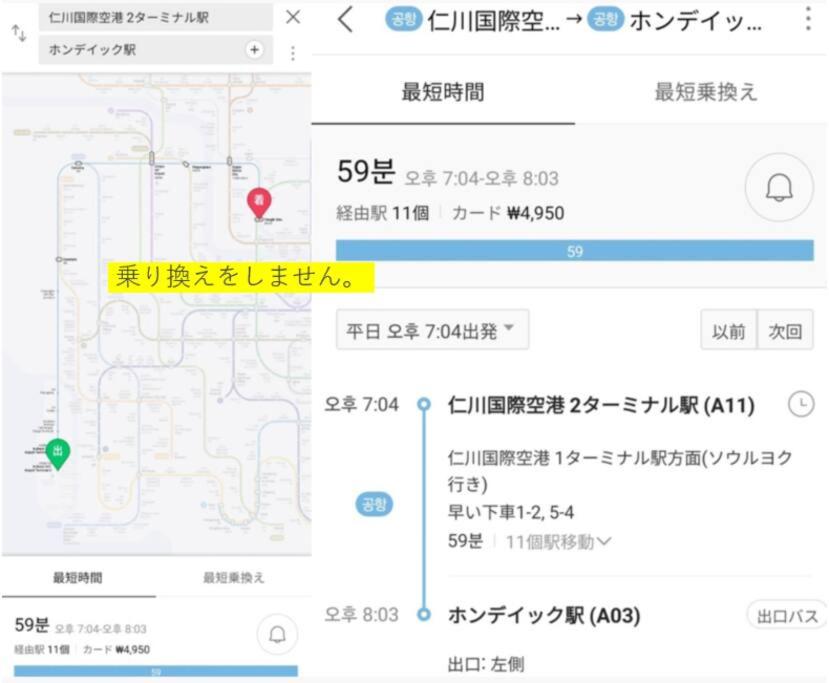This screenshot has width=829, height=683.
Task: Show the 以前 earlier train
Action: [x=729, y=331]
